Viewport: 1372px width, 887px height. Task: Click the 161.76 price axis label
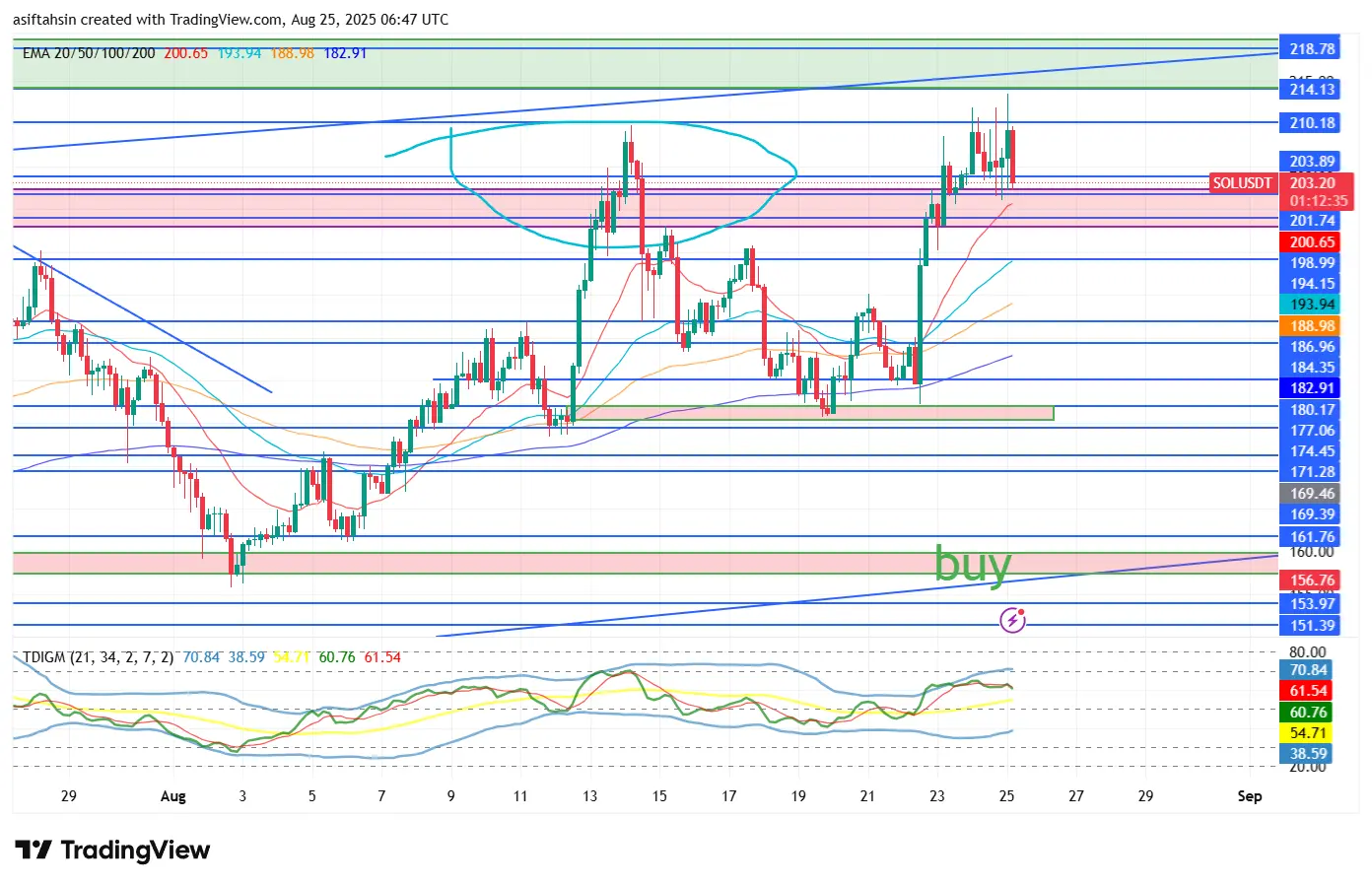click(x=1312, y=537)
